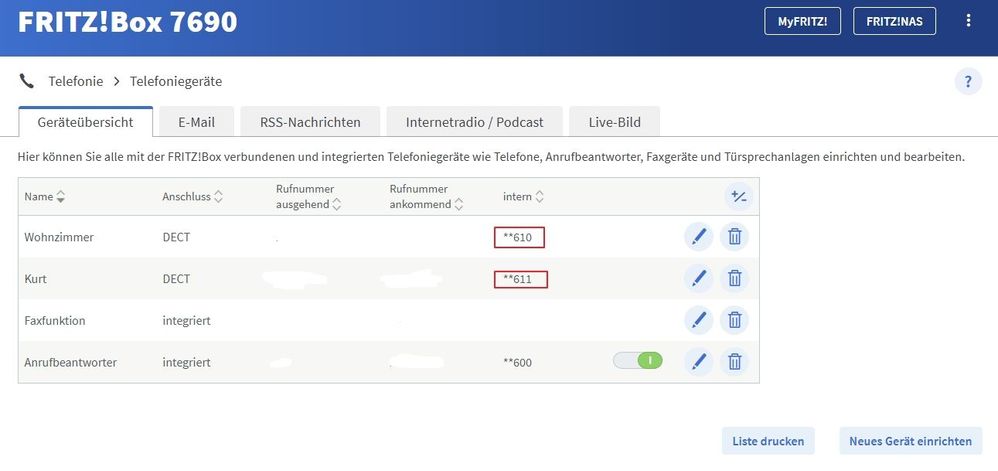Screen dimensions: 998x471
Task: Open the plus/minus column settings icon
Action: click(738, 197)
